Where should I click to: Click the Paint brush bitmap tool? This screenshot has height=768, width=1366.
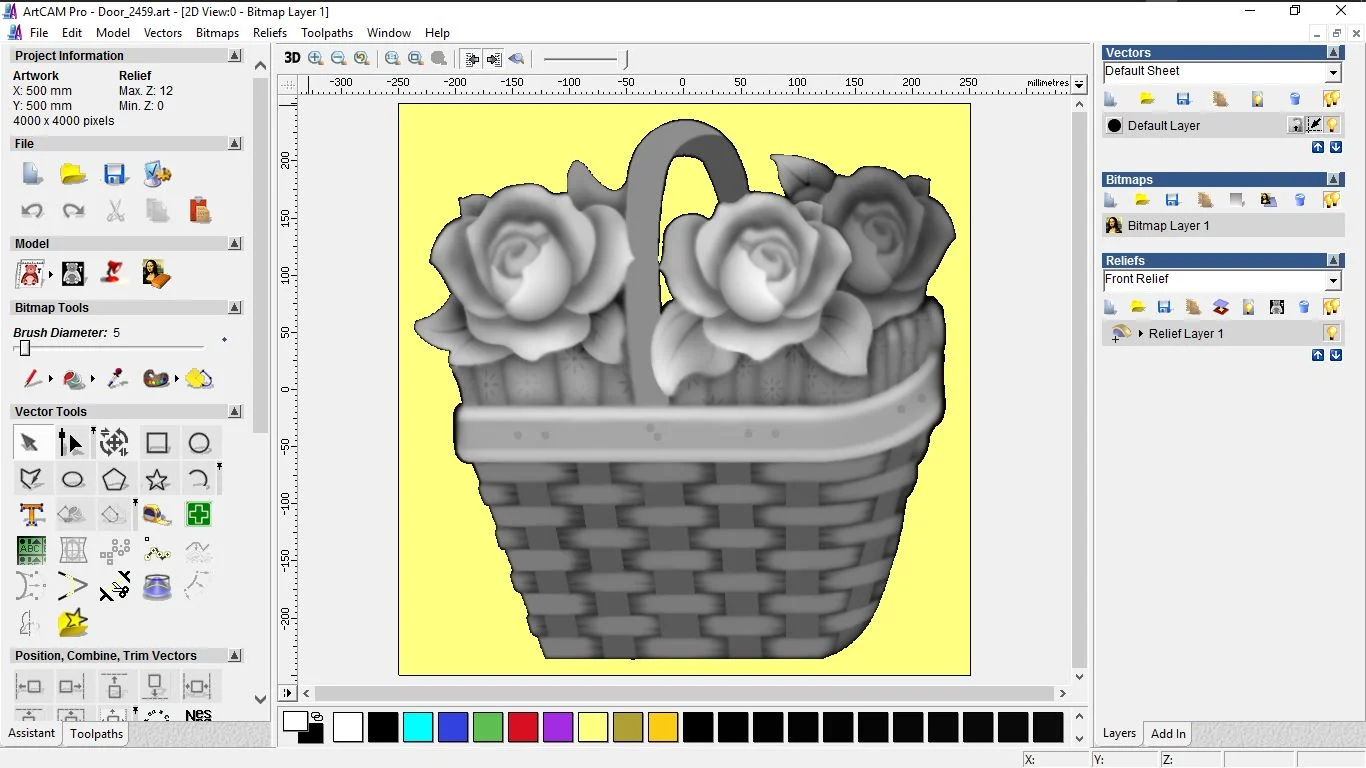pyautogui.click(x=33, y=379)
